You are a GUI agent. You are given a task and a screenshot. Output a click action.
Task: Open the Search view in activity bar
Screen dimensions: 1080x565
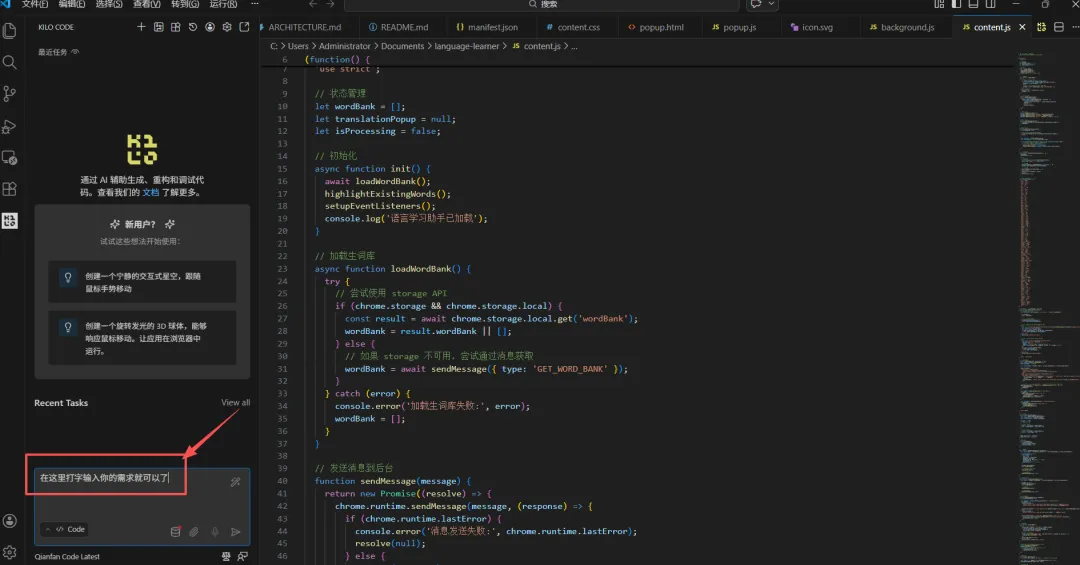click(10, 62)
